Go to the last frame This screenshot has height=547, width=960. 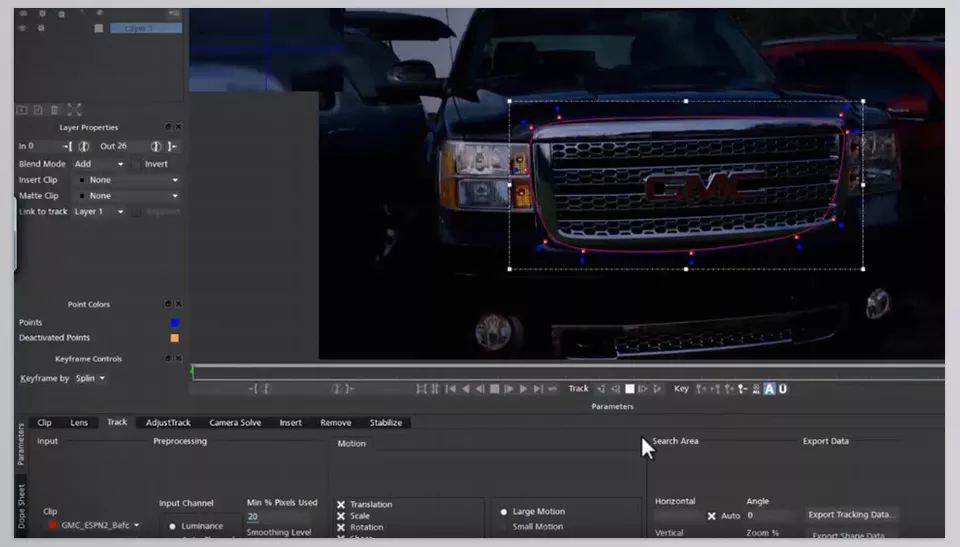click(538, 389)
